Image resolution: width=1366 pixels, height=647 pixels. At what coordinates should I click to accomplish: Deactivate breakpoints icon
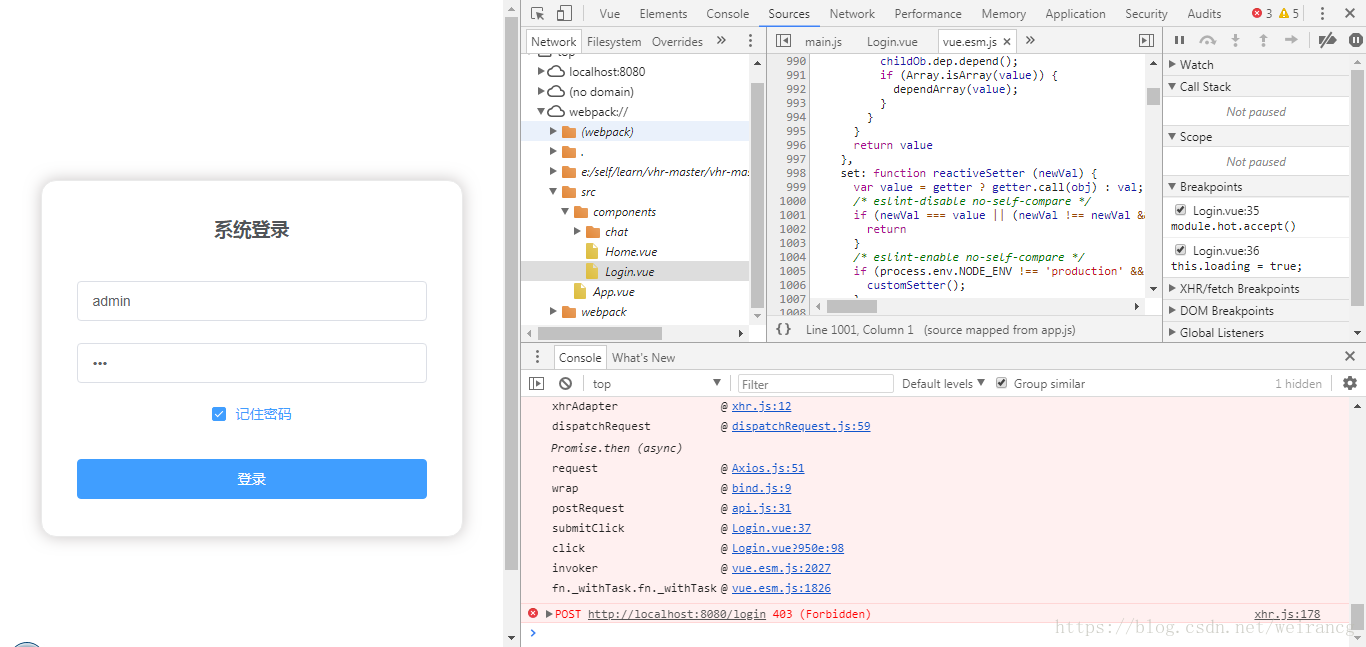pos(1327,41)
